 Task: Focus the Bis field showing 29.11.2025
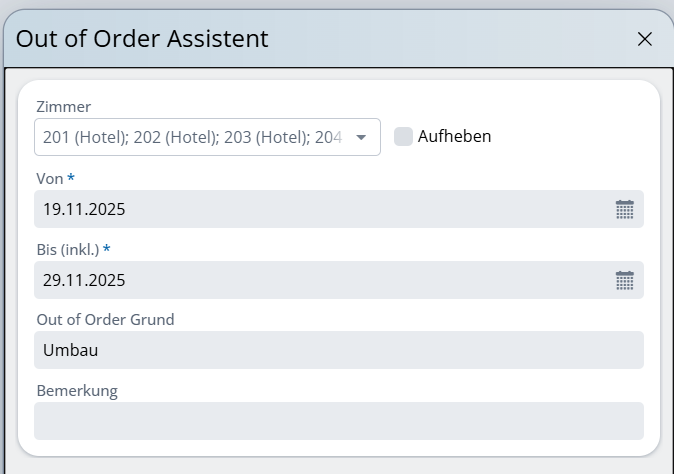tap(300, 280)
